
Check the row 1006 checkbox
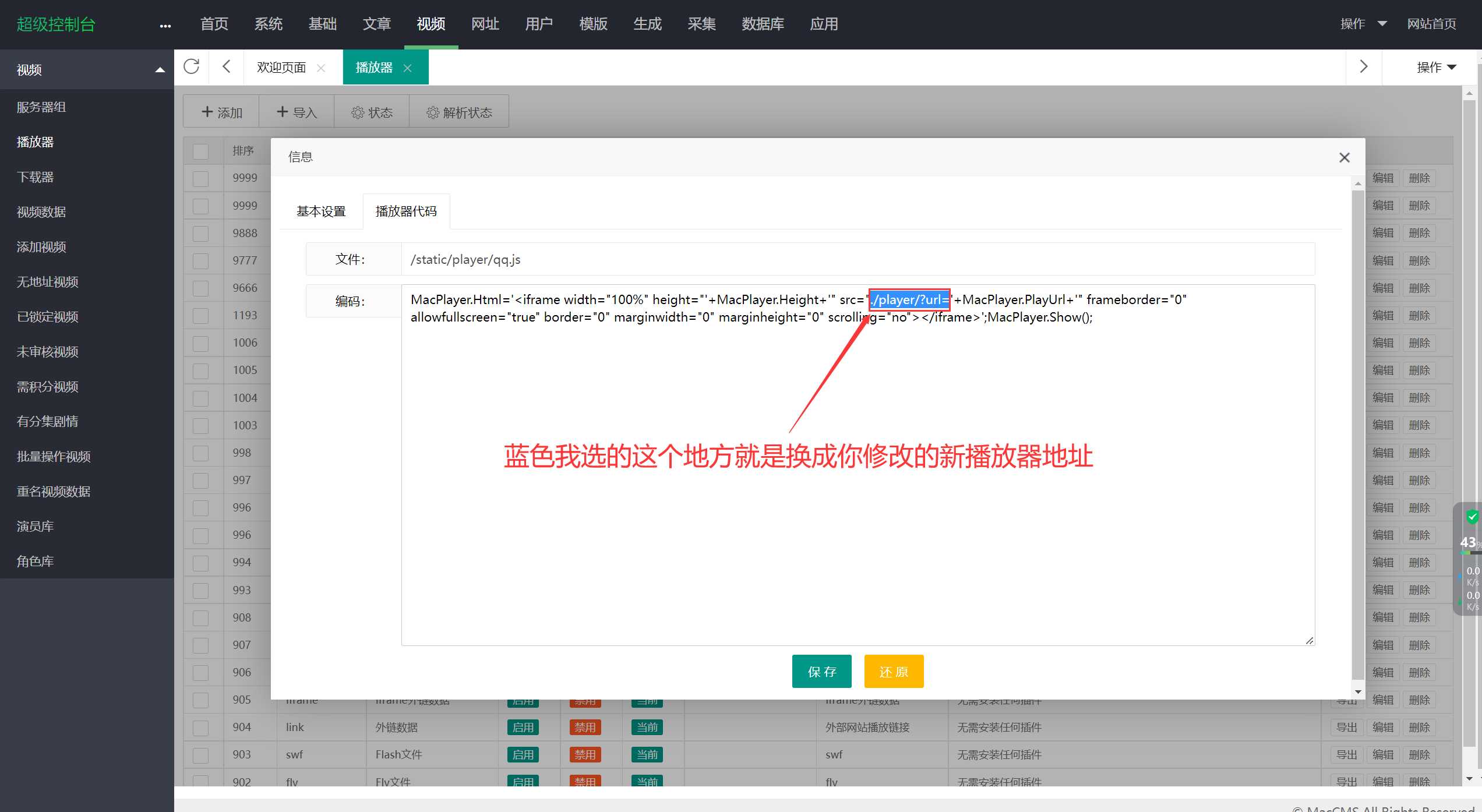coord(200,343)
